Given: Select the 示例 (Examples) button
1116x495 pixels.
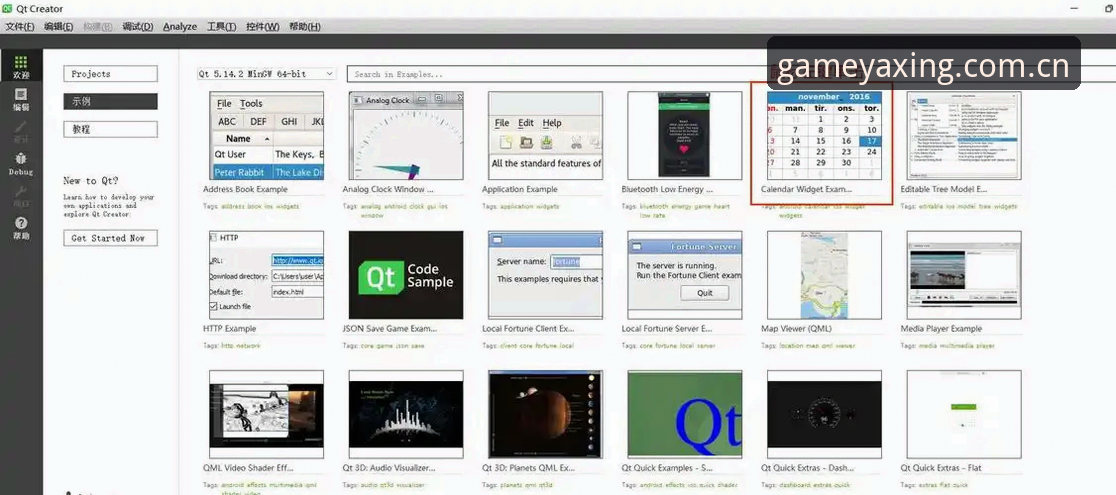Looking at the screenshot, I should pos(110,102).
